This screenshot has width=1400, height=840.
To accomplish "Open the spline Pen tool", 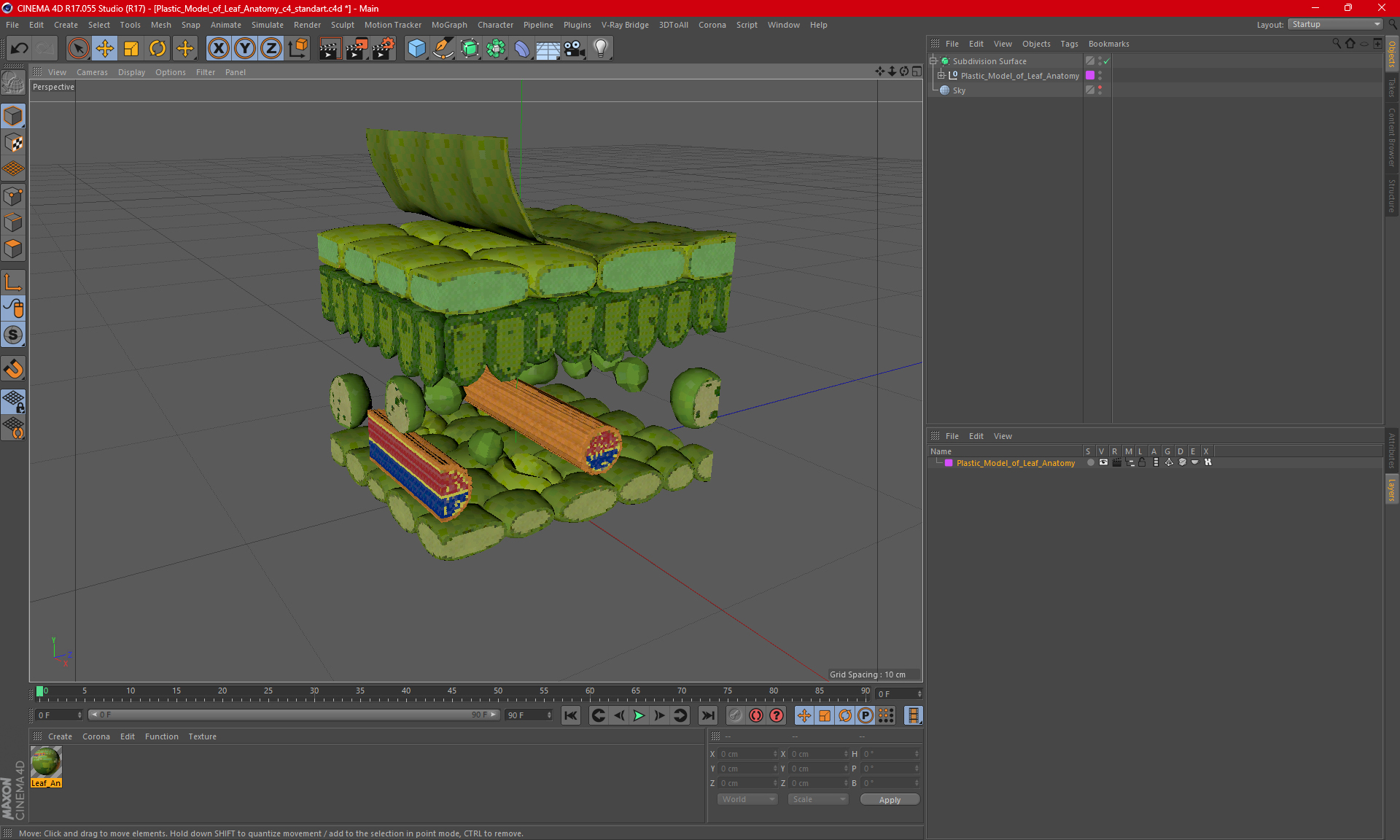I will click(443, 49).
